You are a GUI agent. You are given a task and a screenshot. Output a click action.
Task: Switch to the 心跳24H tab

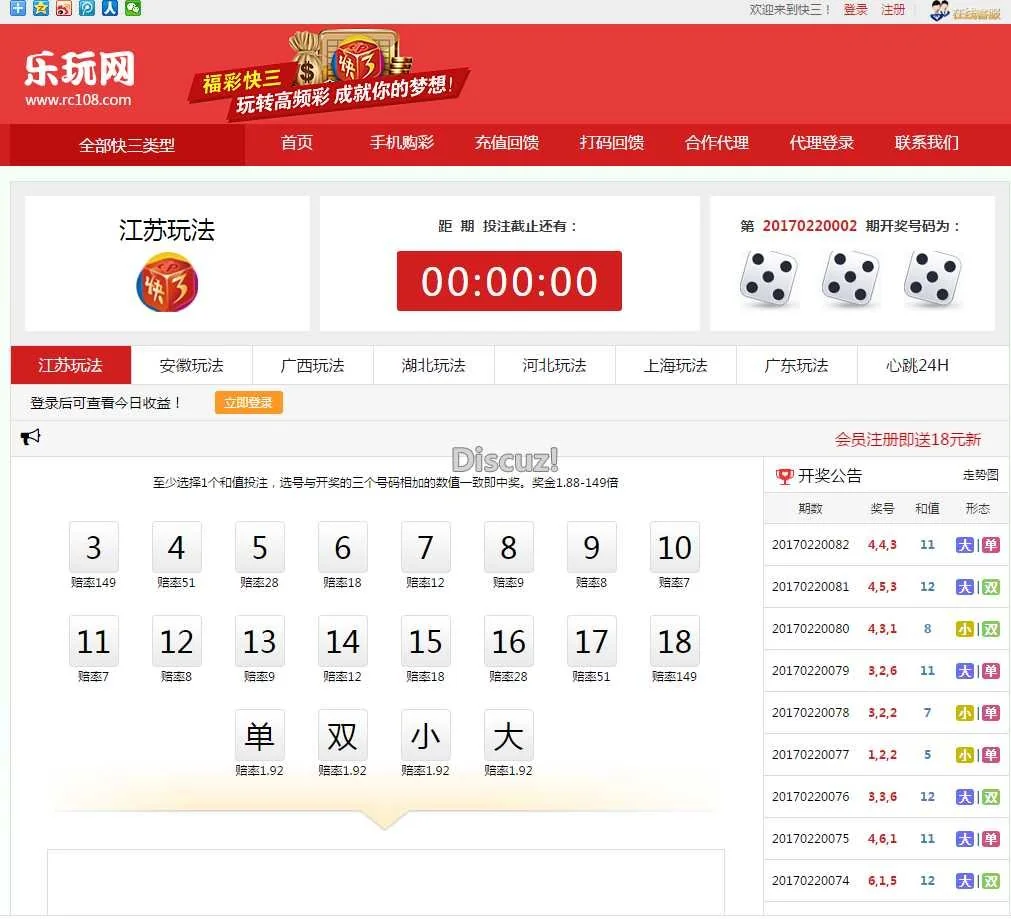(x=917, y=366)
